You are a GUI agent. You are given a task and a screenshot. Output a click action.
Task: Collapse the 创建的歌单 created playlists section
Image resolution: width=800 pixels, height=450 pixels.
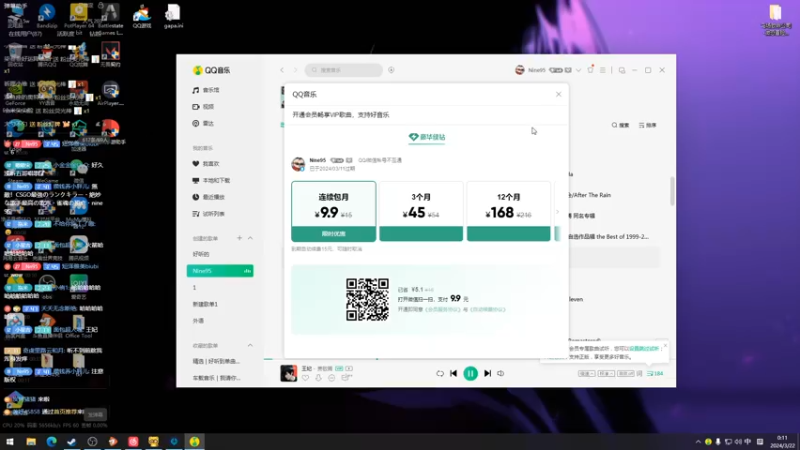click(250, 238)
